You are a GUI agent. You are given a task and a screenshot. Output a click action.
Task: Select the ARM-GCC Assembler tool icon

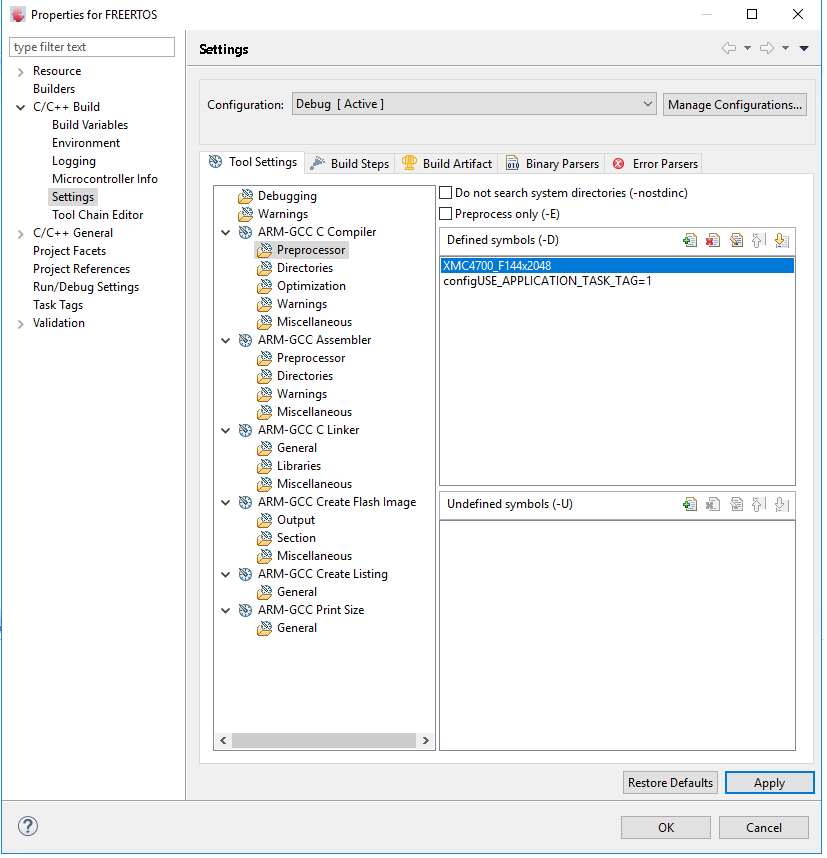245,340
